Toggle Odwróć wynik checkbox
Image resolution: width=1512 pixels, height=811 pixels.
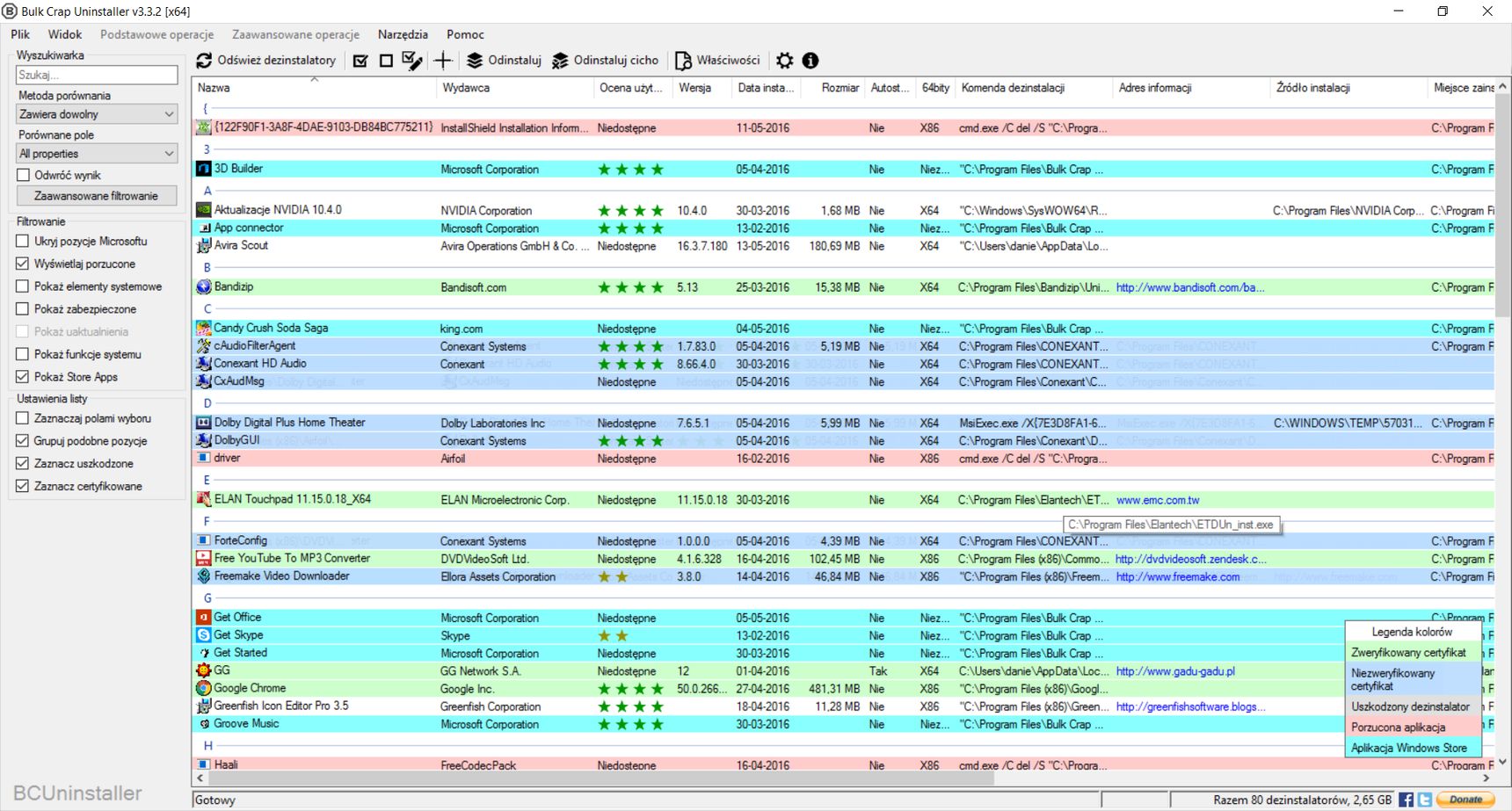click(x=23, y=175)
